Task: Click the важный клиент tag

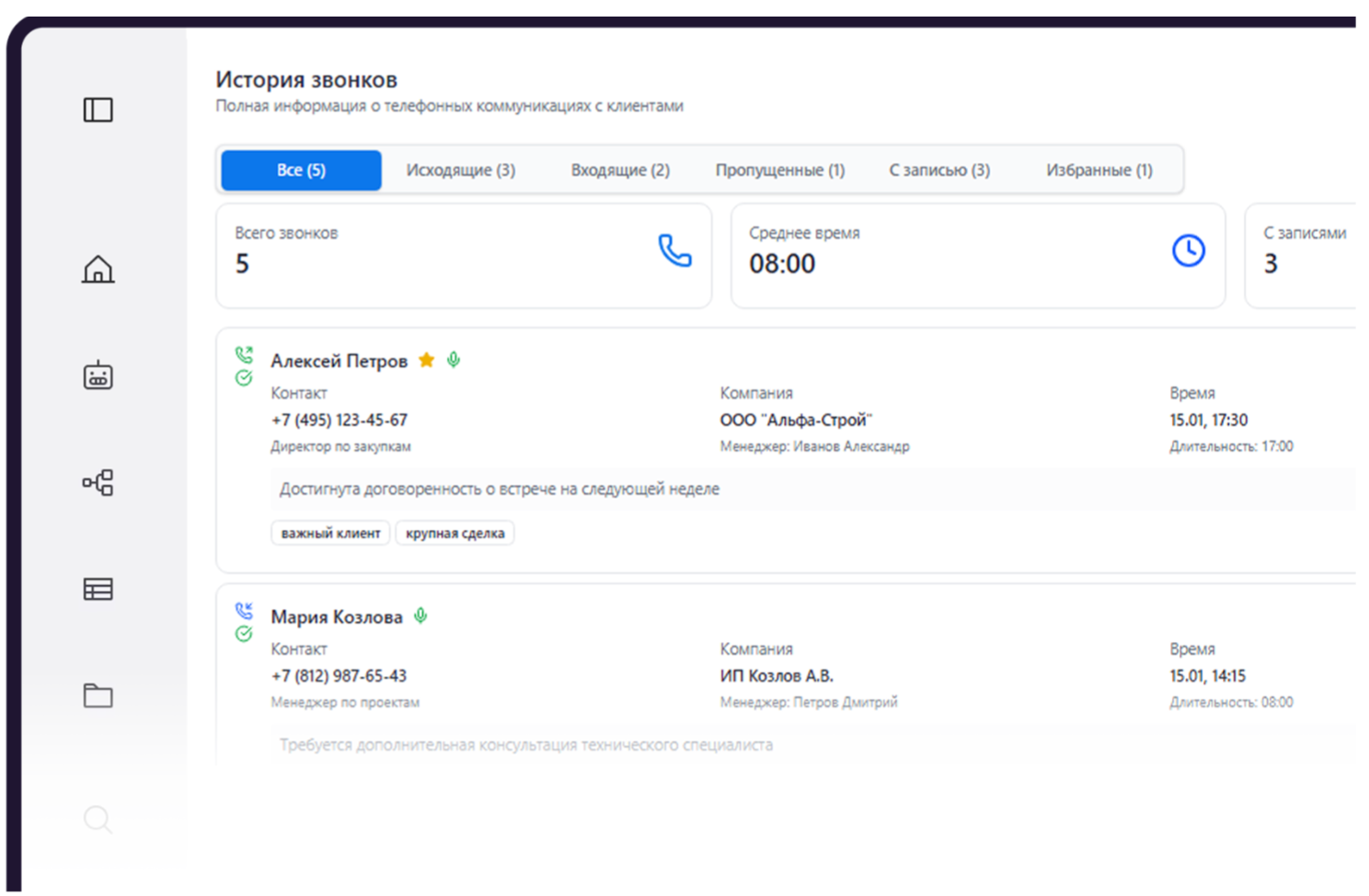Action: click(x=330, y=532)
